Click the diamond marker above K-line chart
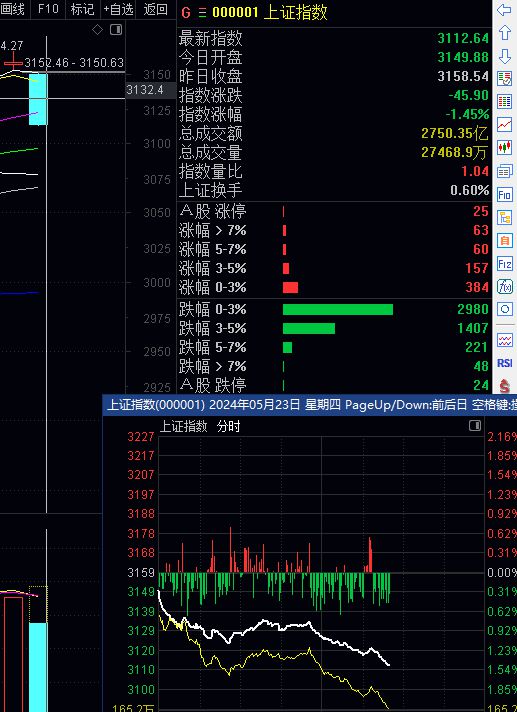This screenshot has height=712, width=517. point(98,30)
